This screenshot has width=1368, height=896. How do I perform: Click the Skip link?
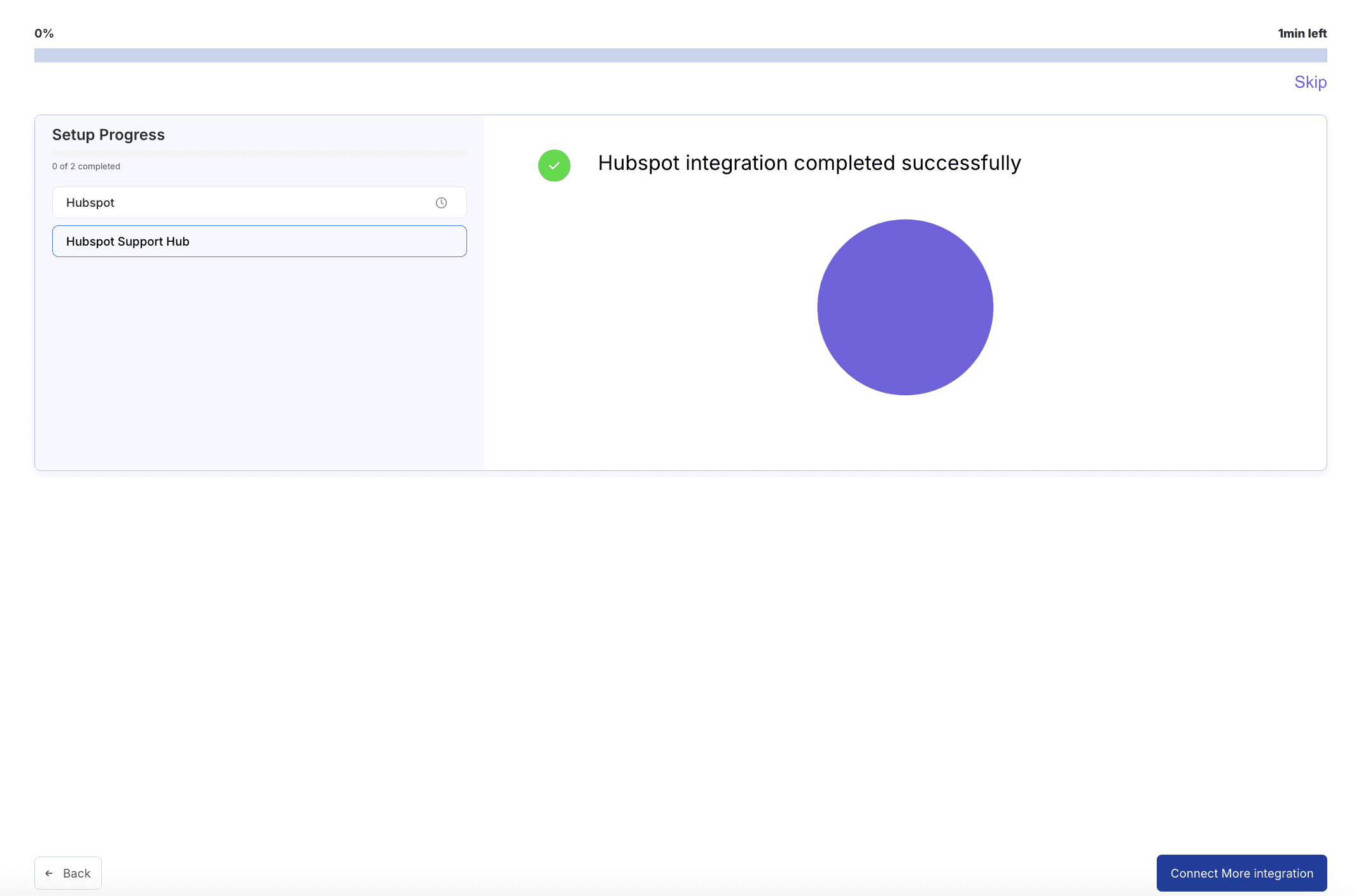click(1309, 82)
